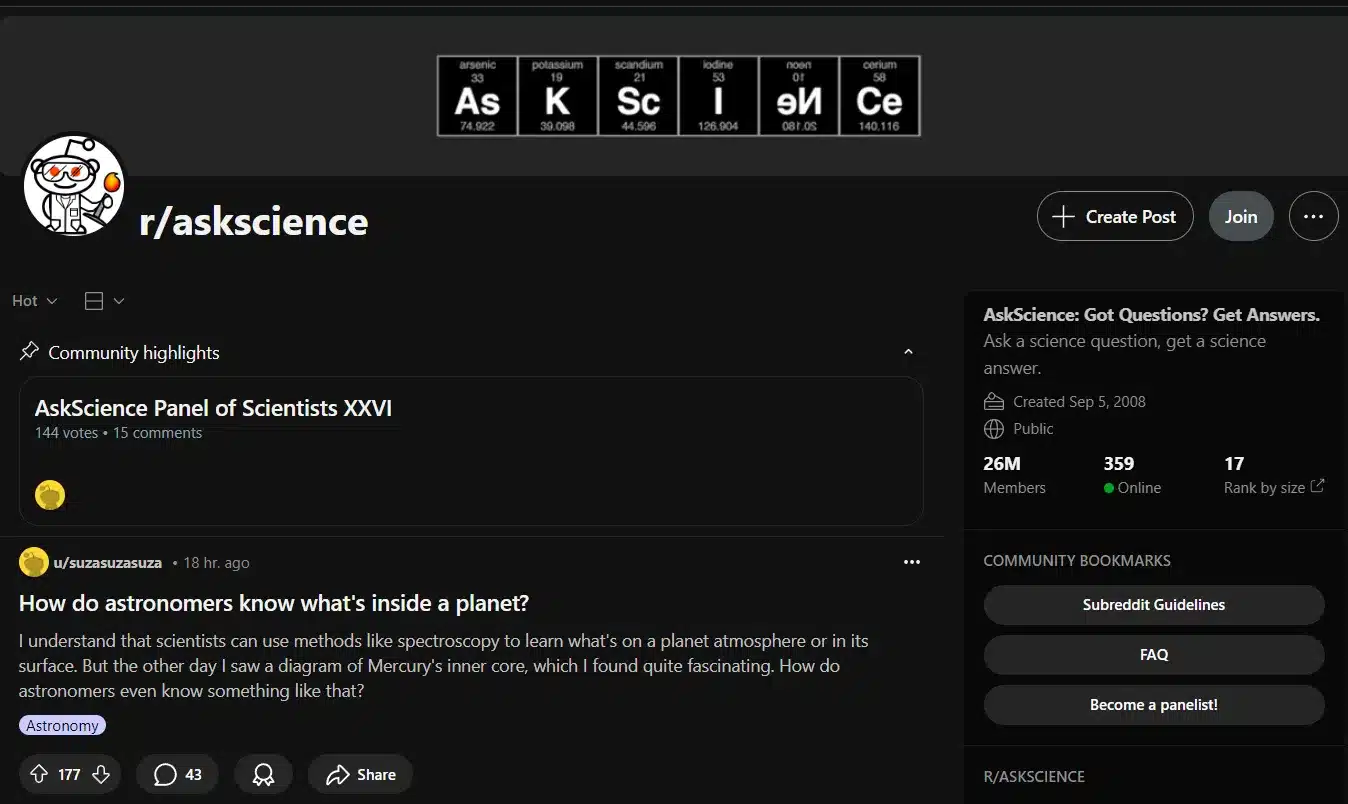Image resolution: width=1348 pixels, height=804 pixels.
Task: Open the 43 comments on the post
Action: coord(177,774)
